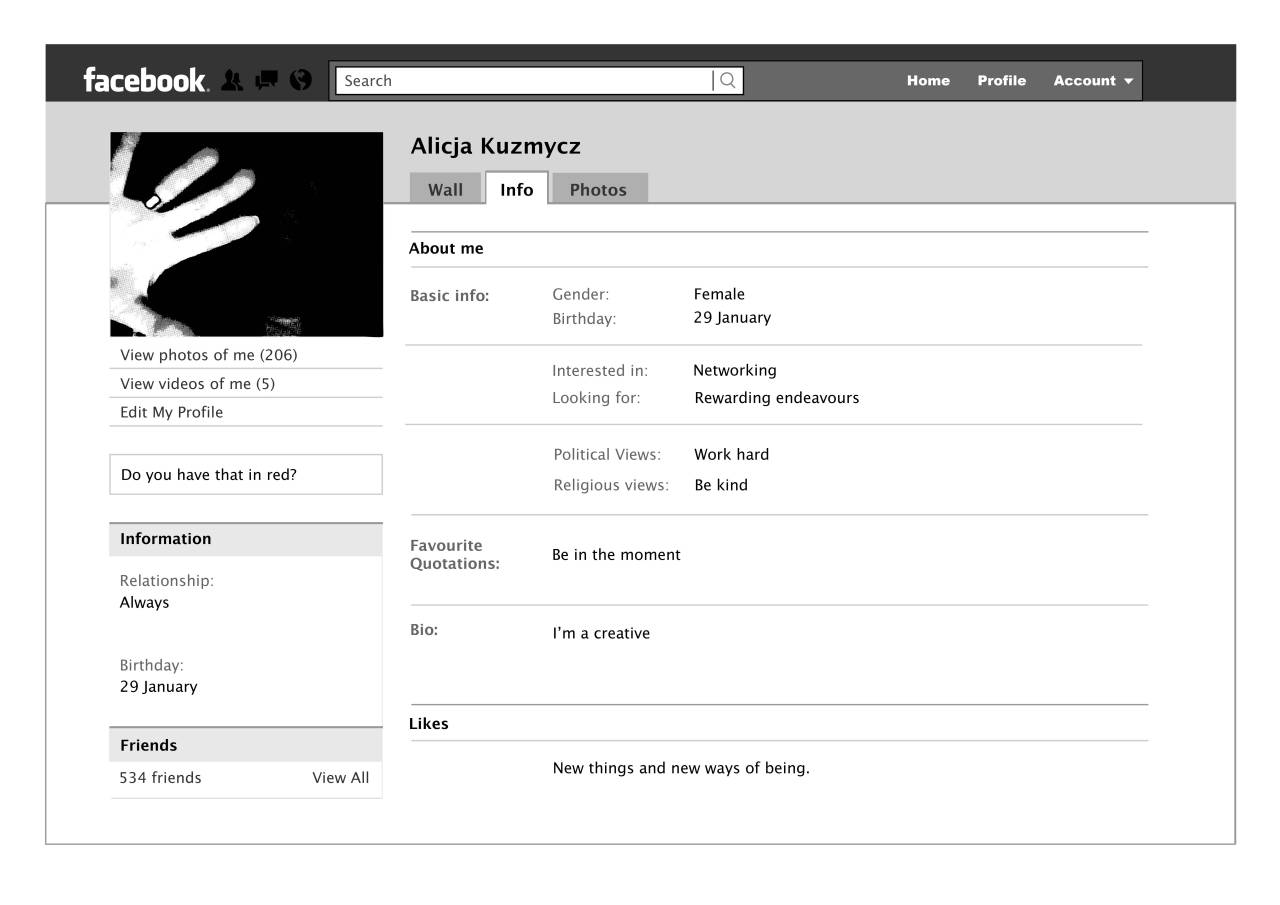Click the Favourite Quotations label
The width and height of the screenshot is (1280, 905).
pos(455,555)
